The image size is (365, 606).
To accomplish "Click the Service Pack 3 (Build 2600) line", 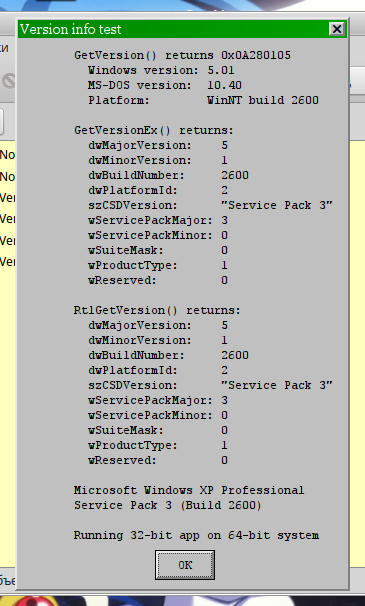I will pos(168,506).
